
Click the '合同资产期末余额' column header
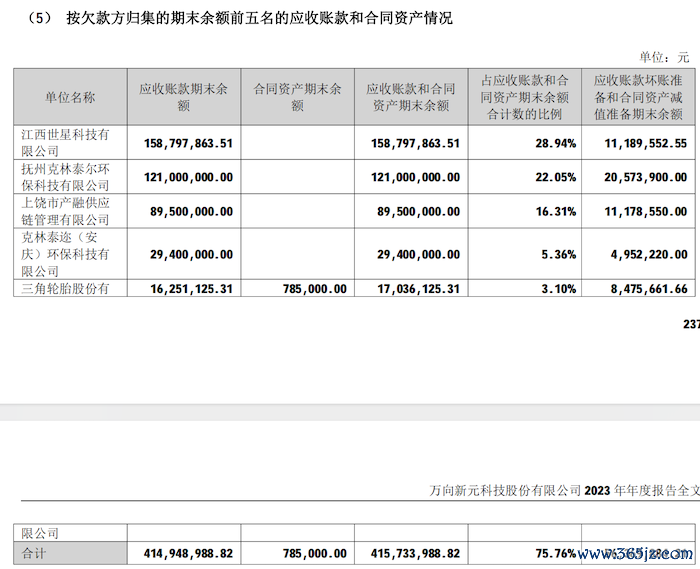[297, 97]
